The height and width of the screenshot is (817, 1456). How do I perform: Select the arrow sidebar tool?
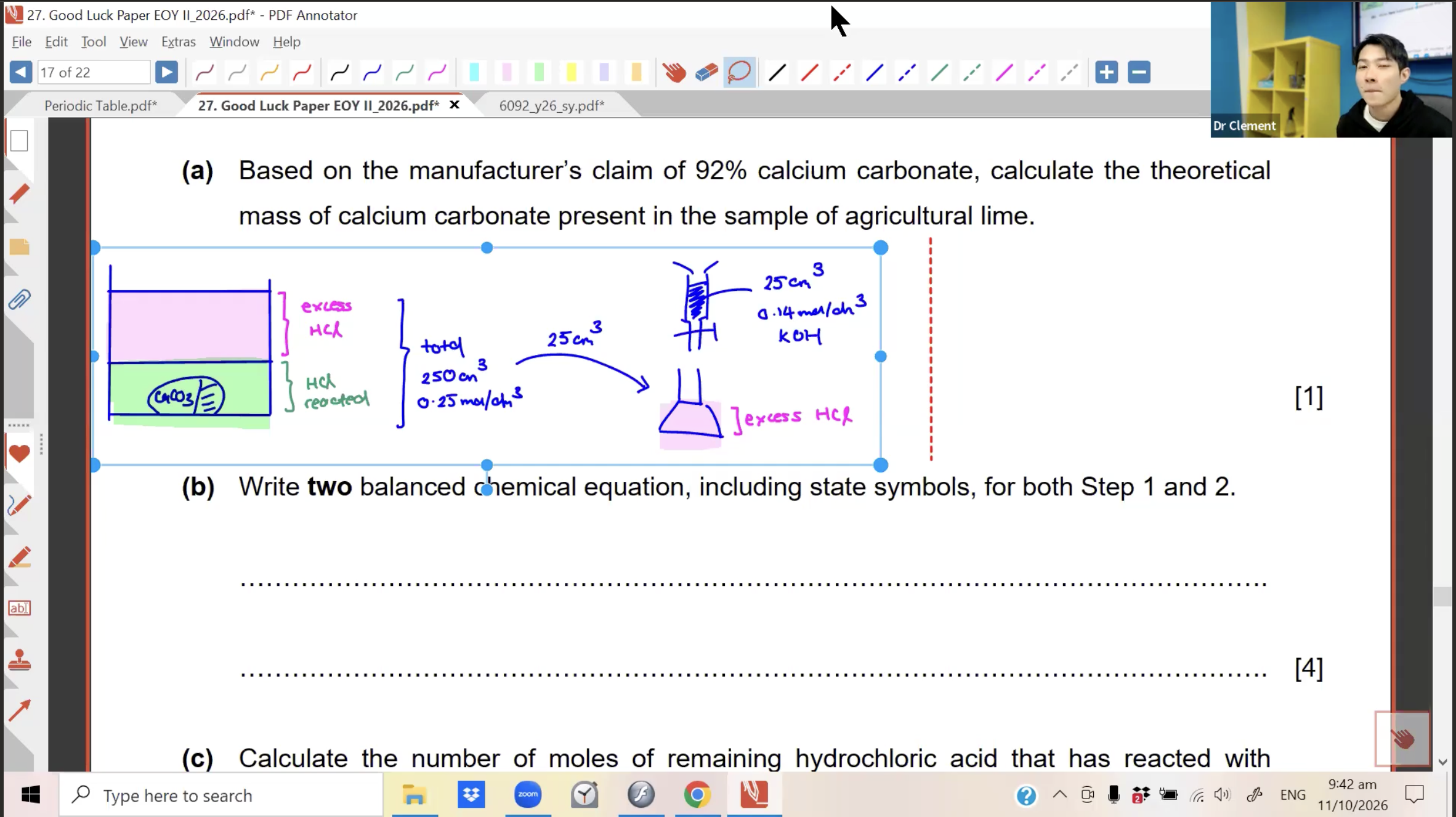click(x=19, y=710)
